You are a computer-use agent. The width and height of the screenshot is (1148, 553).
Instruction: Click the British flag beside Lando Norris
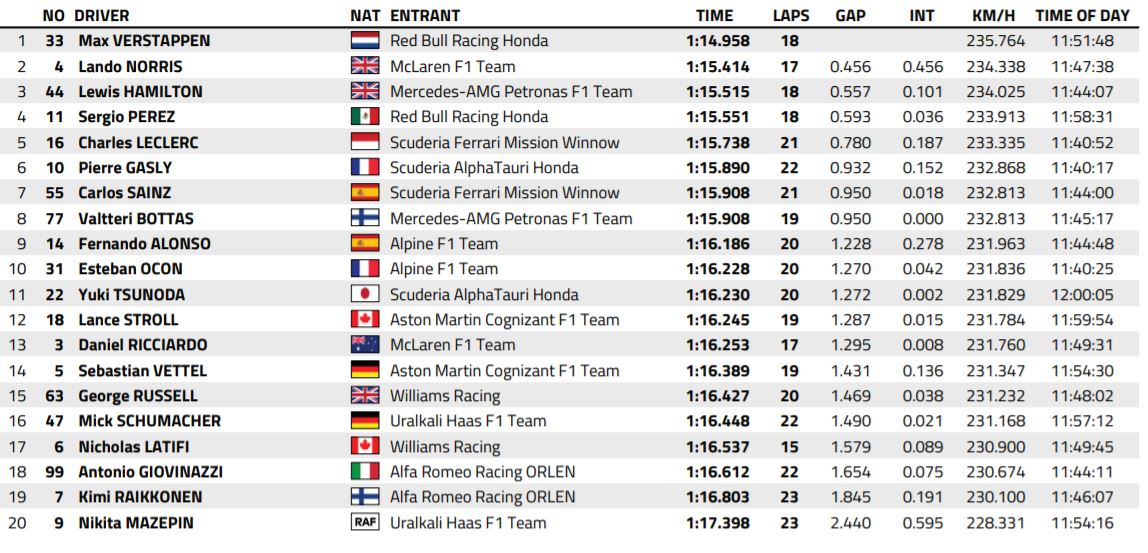(x=365, y=67)
